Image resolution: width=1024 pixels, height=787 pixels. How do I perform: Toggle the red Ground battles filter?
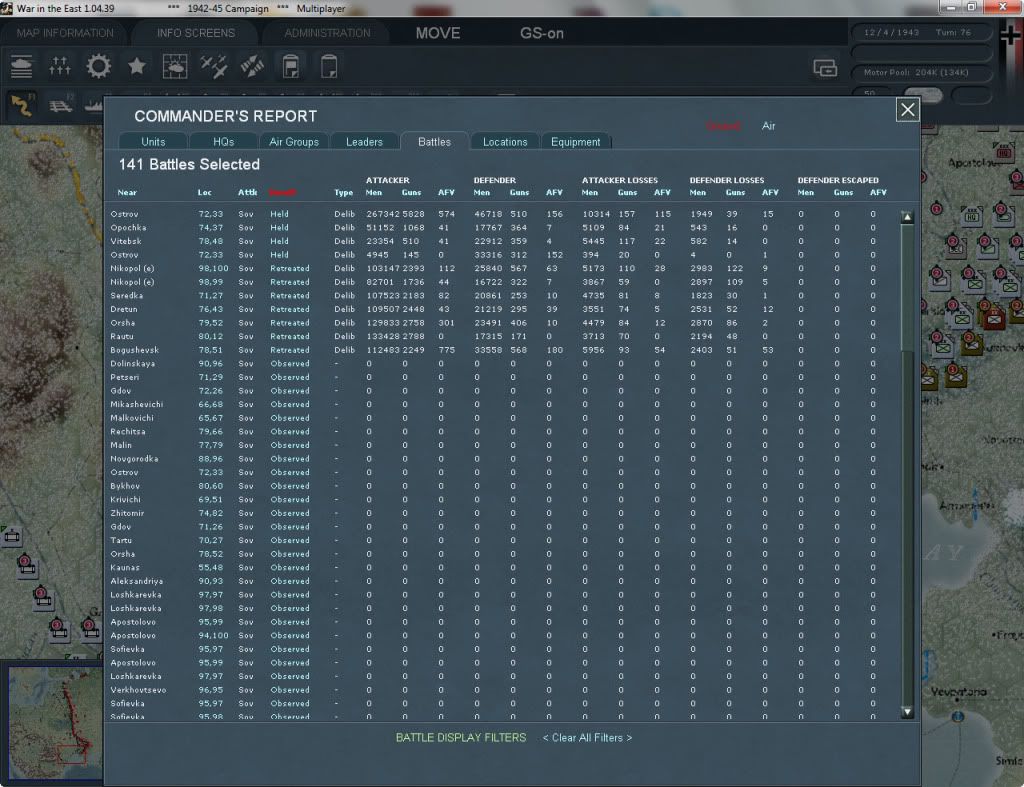click(724, 126)
